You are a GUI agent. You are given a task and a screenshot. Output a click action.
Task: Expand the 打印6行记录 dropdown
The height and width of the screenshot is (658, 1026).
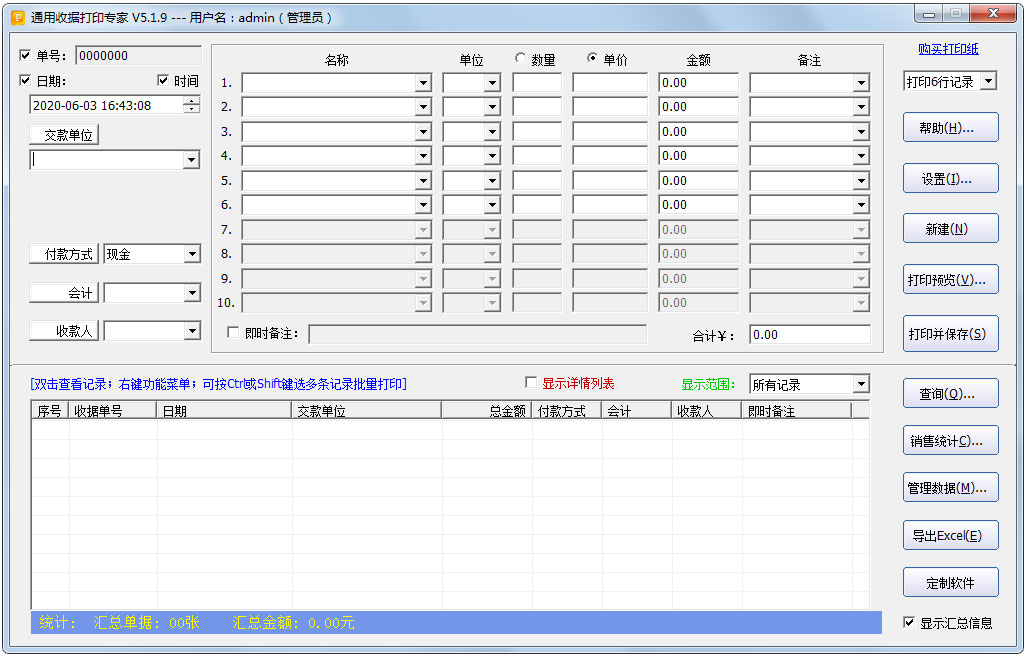point(988,82)
